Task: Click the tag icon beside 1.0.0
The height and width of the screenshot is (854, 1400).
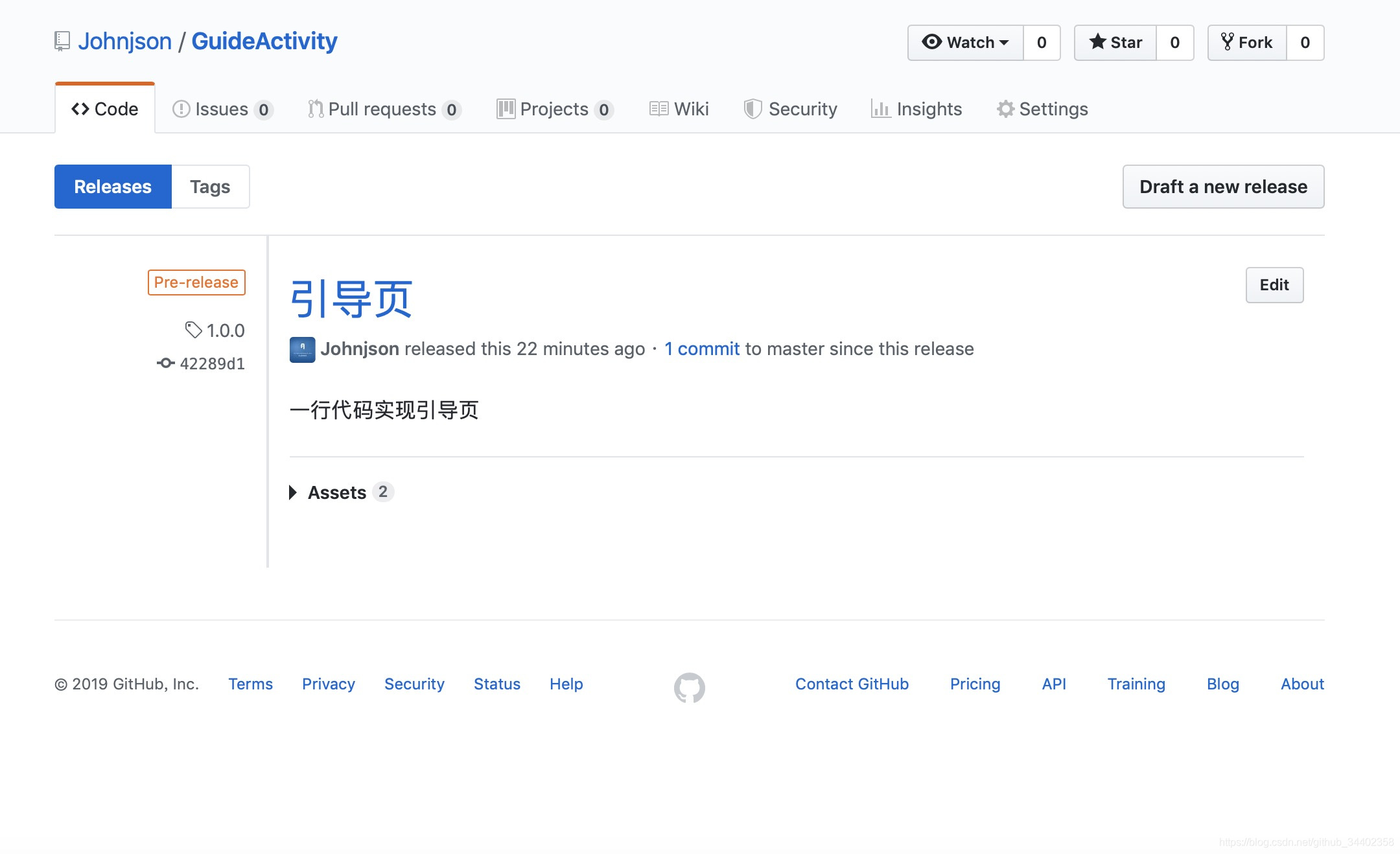Action: point(194,330)
